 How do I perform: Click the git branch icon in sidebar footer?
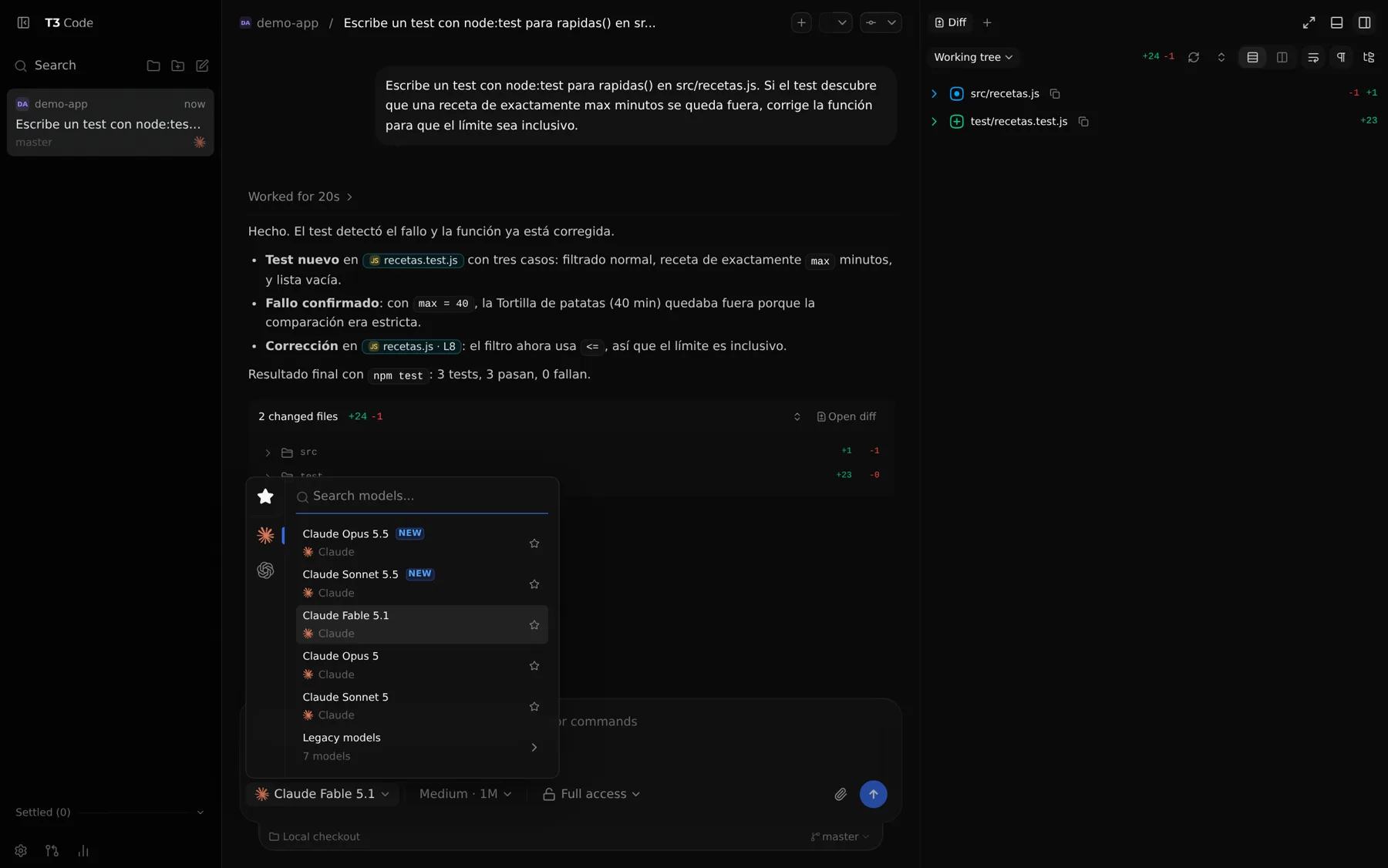[52, 851]
